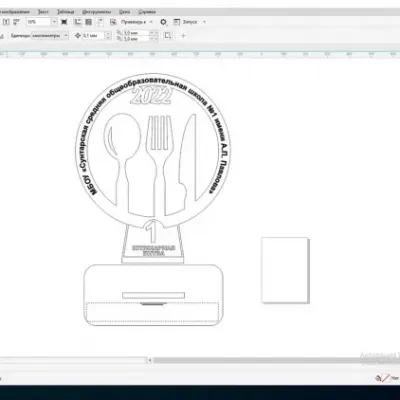Click the lower duplicate distance 5,0 мм field
The width and height of the screenshot is (400, 400).
tap(136, 39)
